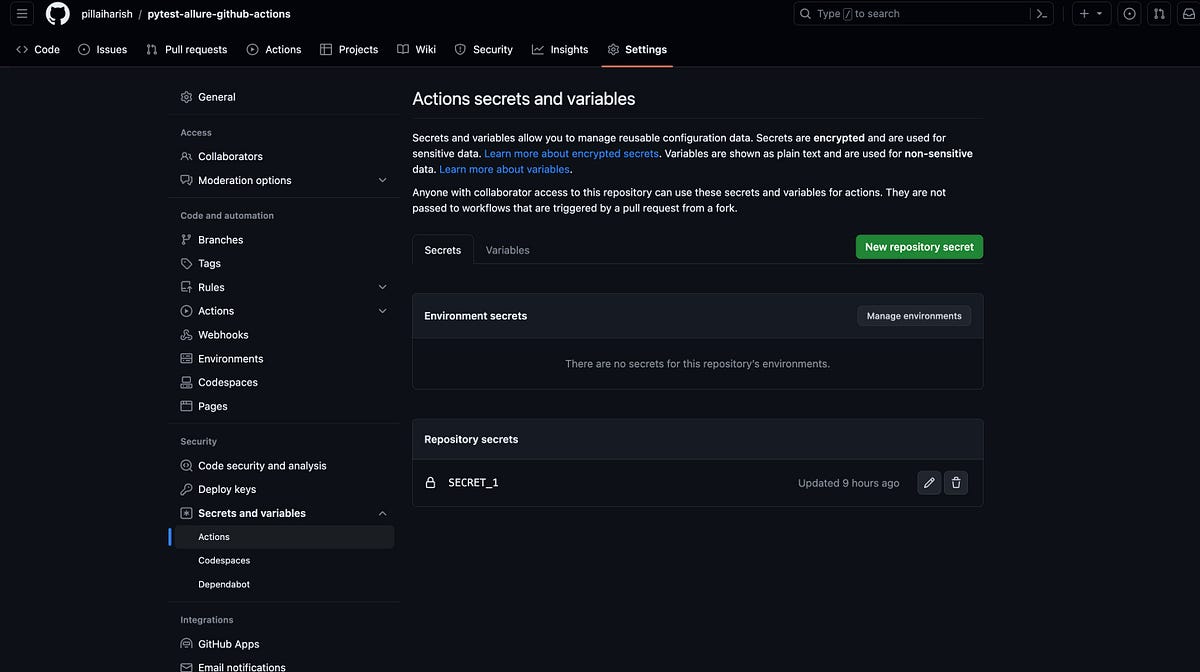The width and height of the screenshot is (1200, 672).
Task: Click the lock icon next to SECRET_1
Action: 429,482
